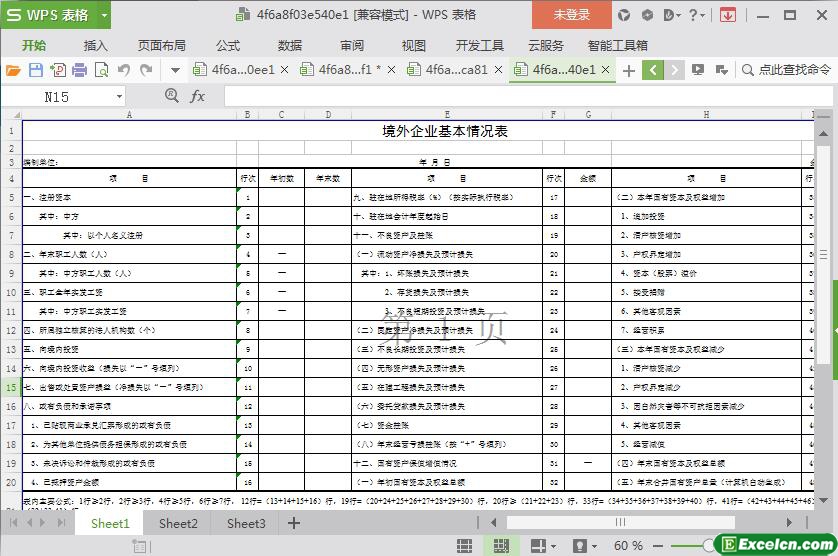
Task: Click the 60 % zoom level
Action: [x=628, y=545]
